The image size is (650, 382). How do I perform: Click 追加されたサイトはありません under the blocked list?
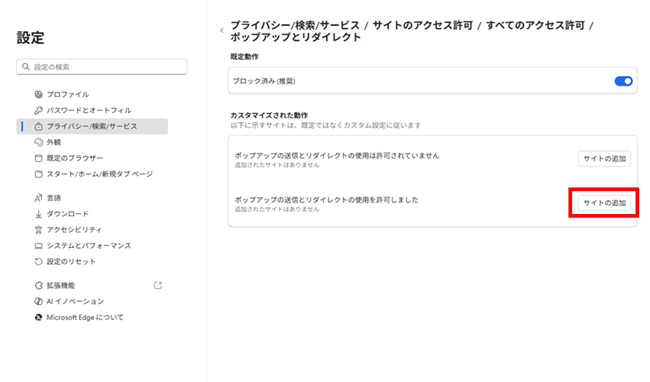click(x=277, y=165)
